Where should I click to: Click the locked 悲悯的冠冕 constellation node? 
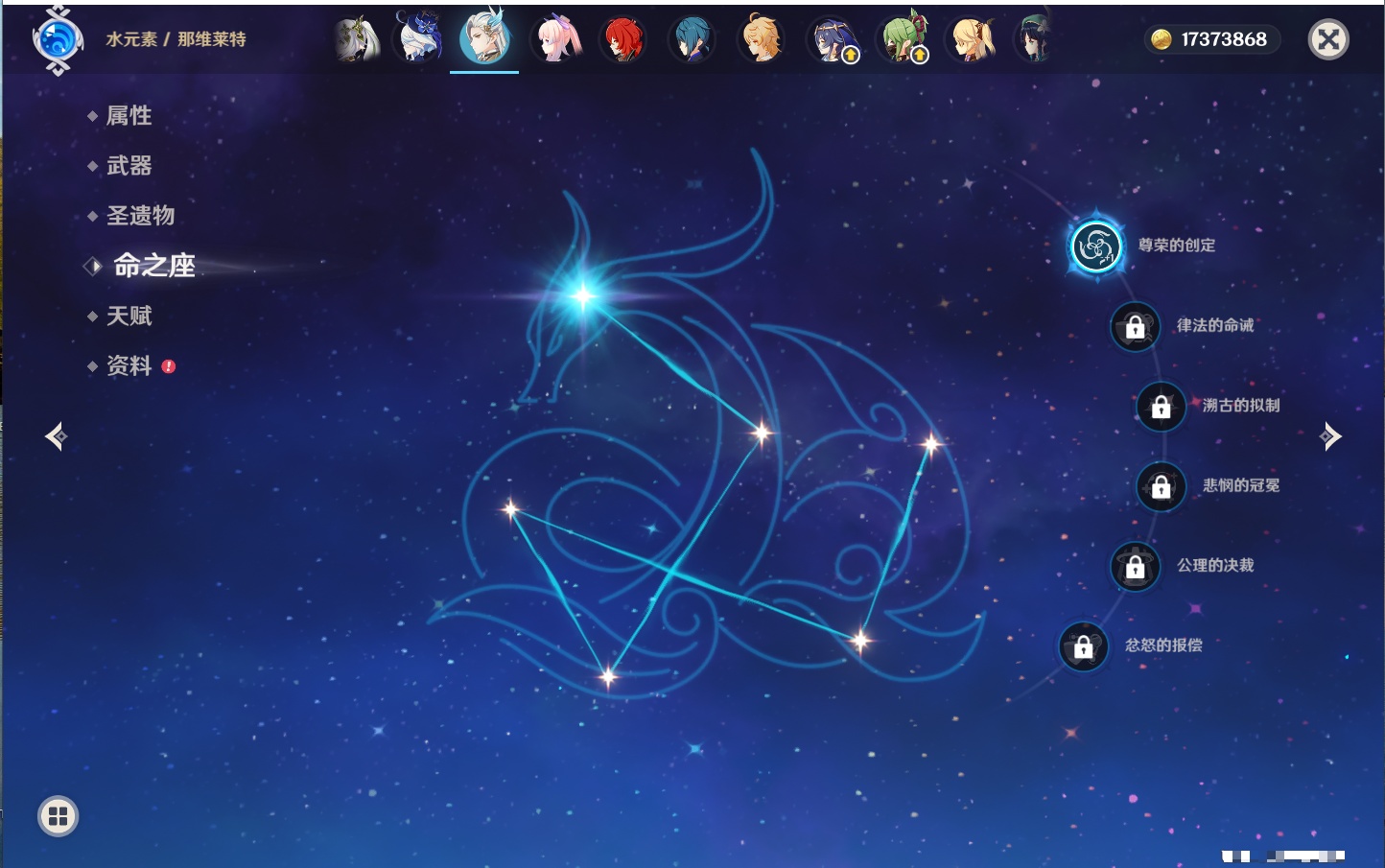point(1161,487)
